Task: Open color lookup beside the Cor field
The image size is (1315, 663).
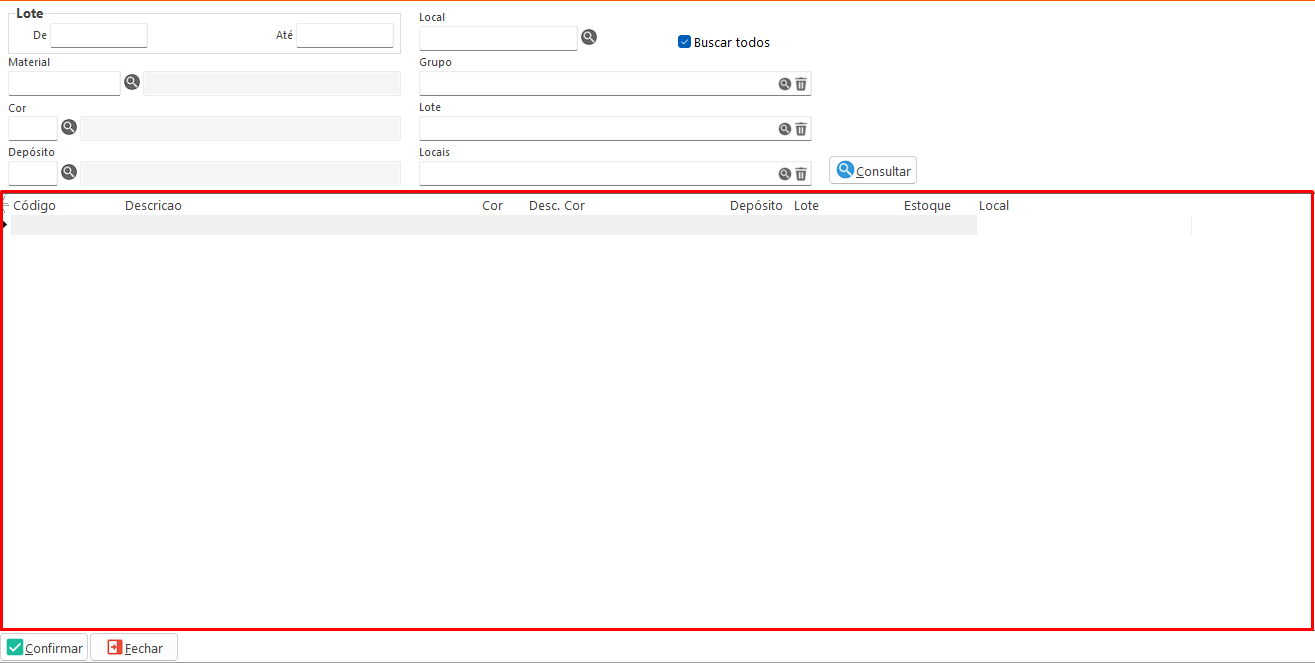Action: click(69, 127)
